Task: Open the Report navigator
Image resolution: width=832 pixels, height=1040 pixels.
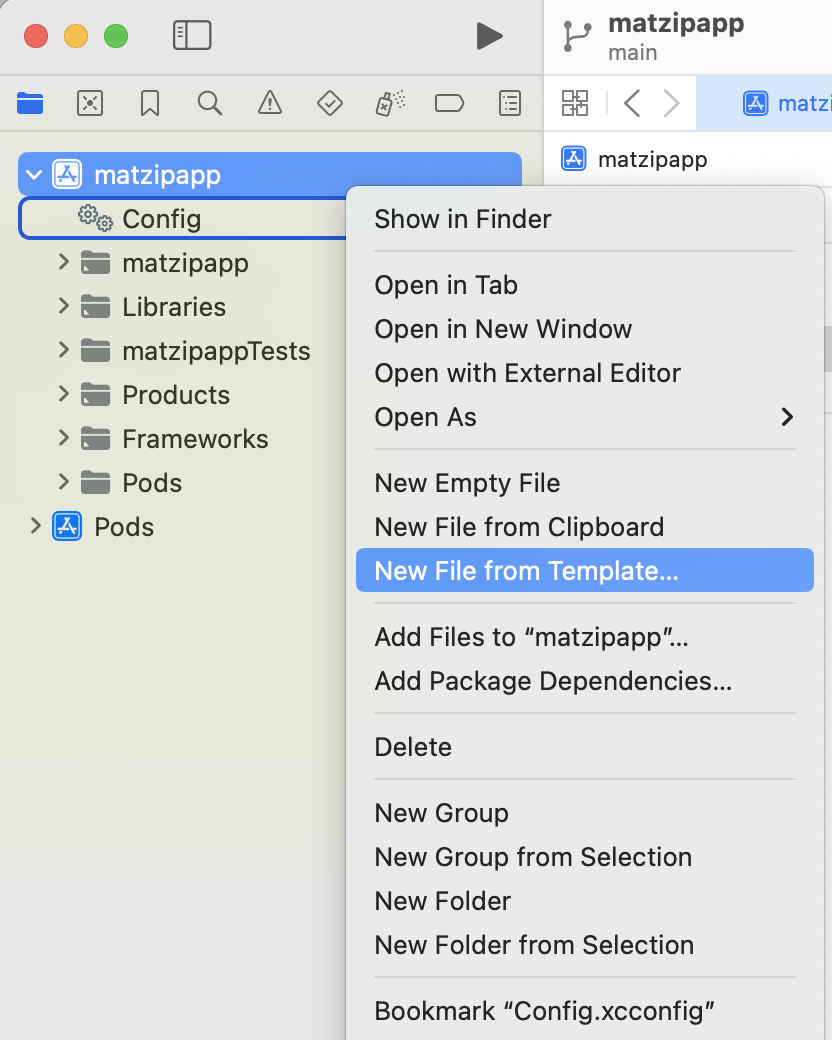Action: pyautogui.click(x=510, y=103)
